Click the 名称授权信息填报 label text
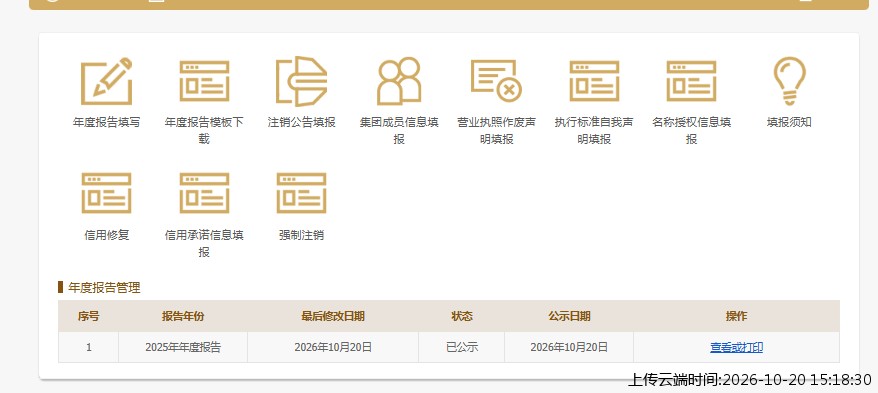Image resolution: width=878 pixels, height=393 pixels. click(692, 130)
